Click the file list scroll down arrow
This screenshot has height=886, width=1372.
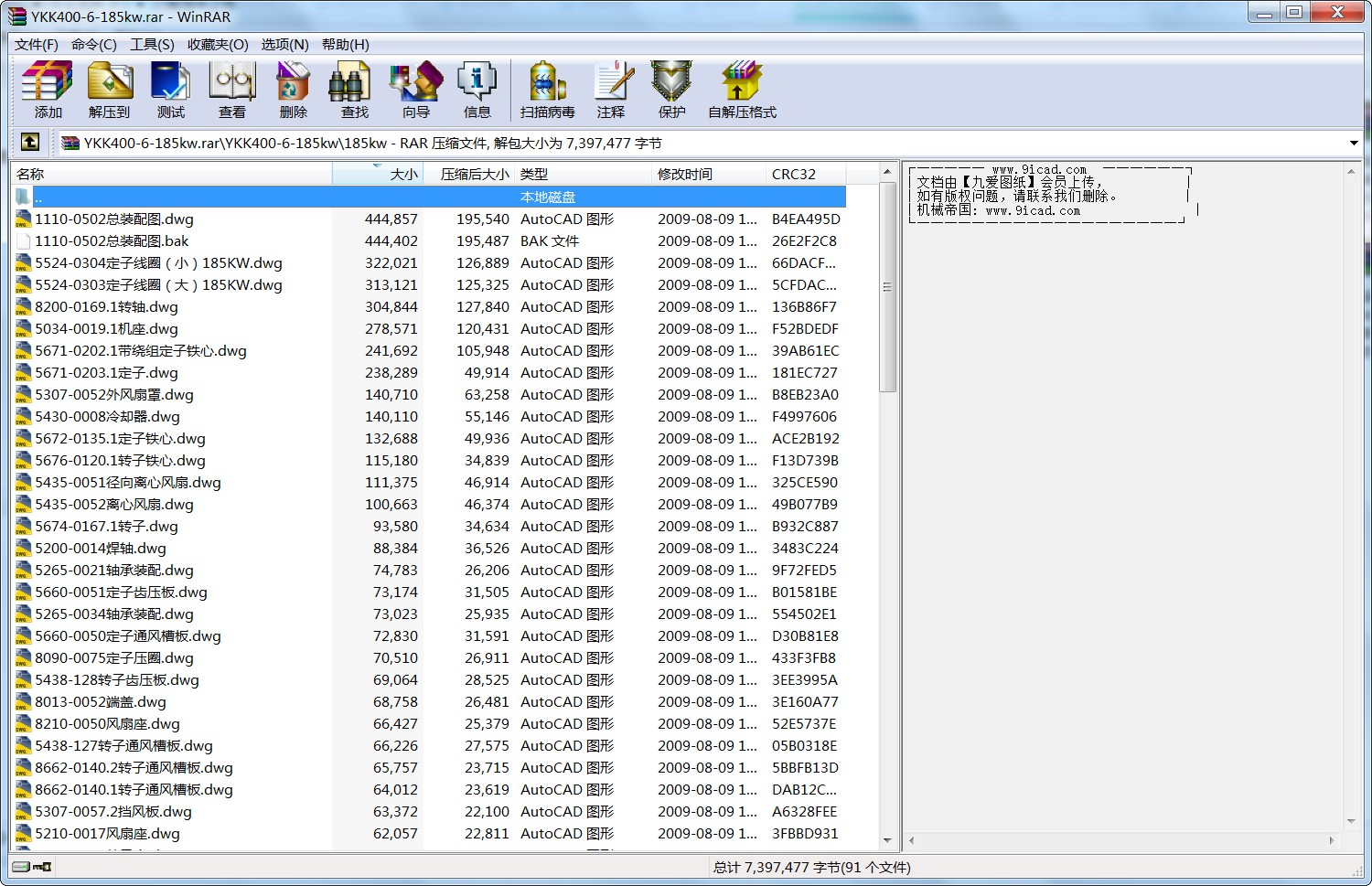pyautogui.click(x=886, y=840)
